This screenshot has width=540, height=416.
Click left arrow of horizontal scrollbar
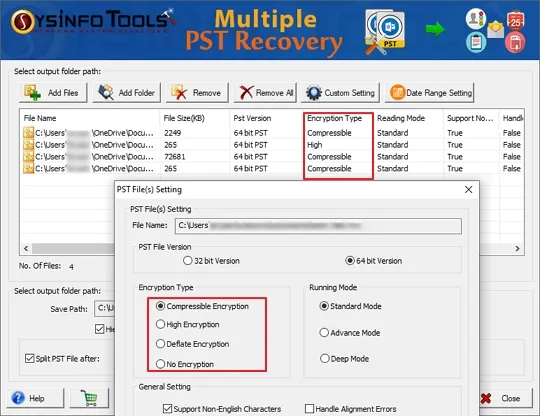(26, 248)
